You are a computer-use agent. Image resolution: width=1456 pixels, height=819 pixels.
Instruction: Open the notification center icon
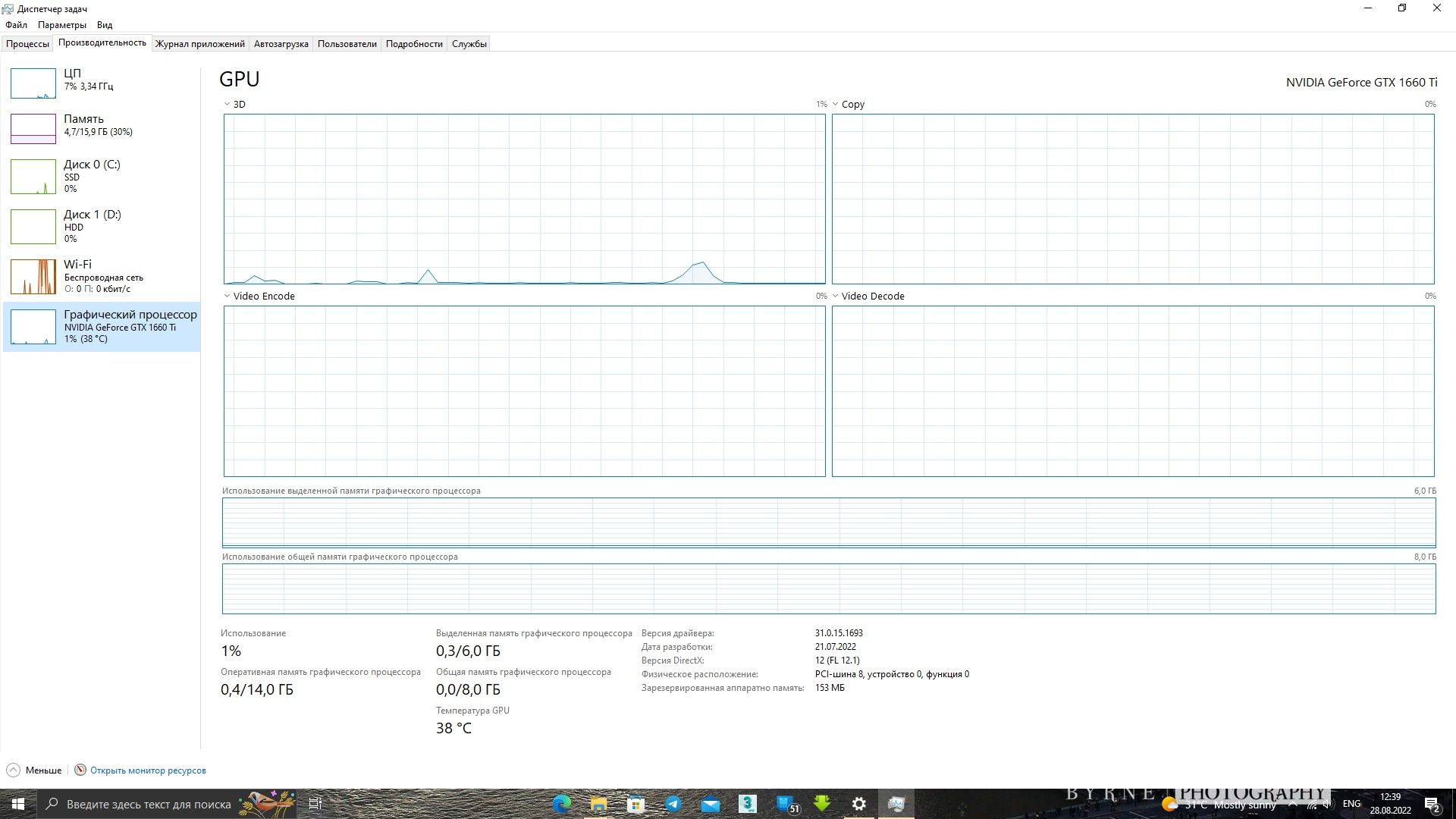[x=1432, y=805]
